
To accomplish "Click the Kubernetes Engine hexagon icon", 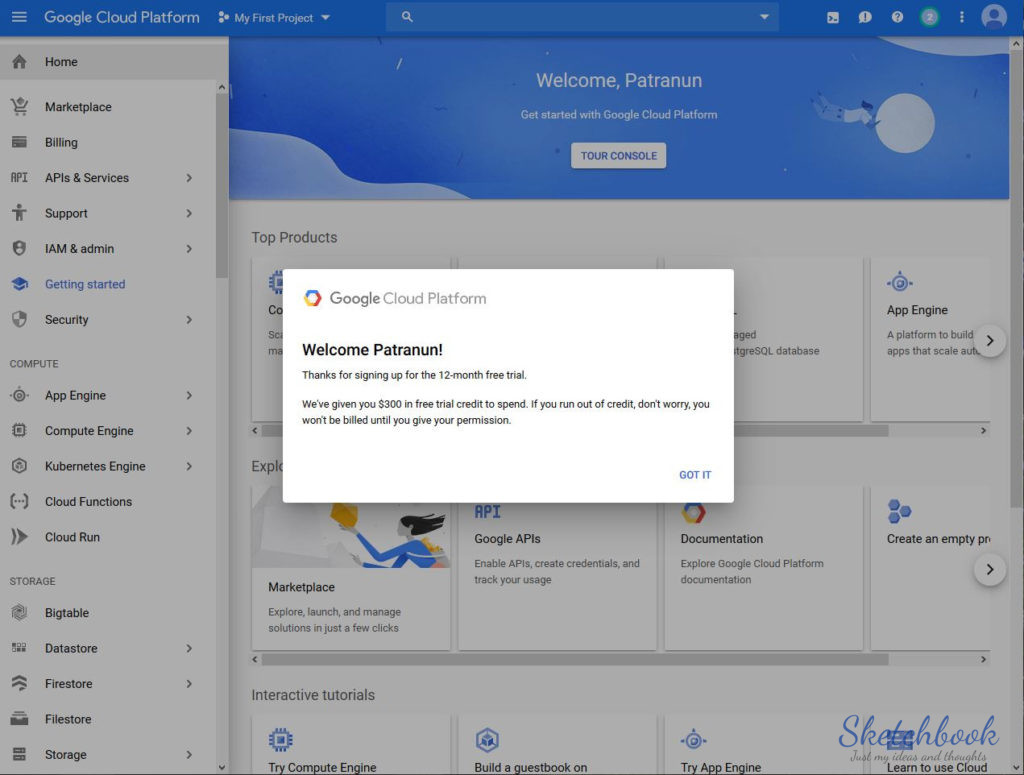I will [20, 466].
